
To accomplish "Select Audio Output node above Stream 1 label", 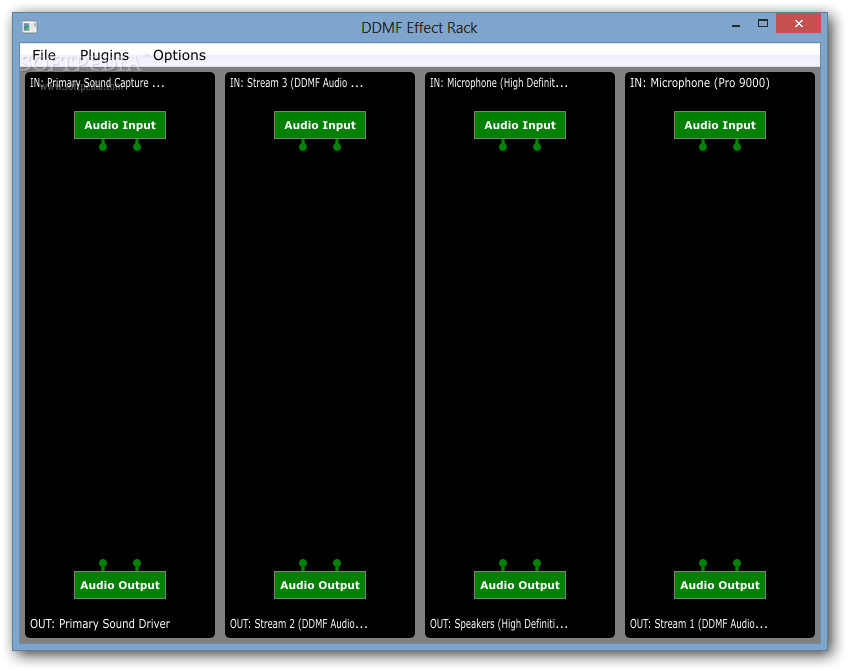I will click(720, 585).
